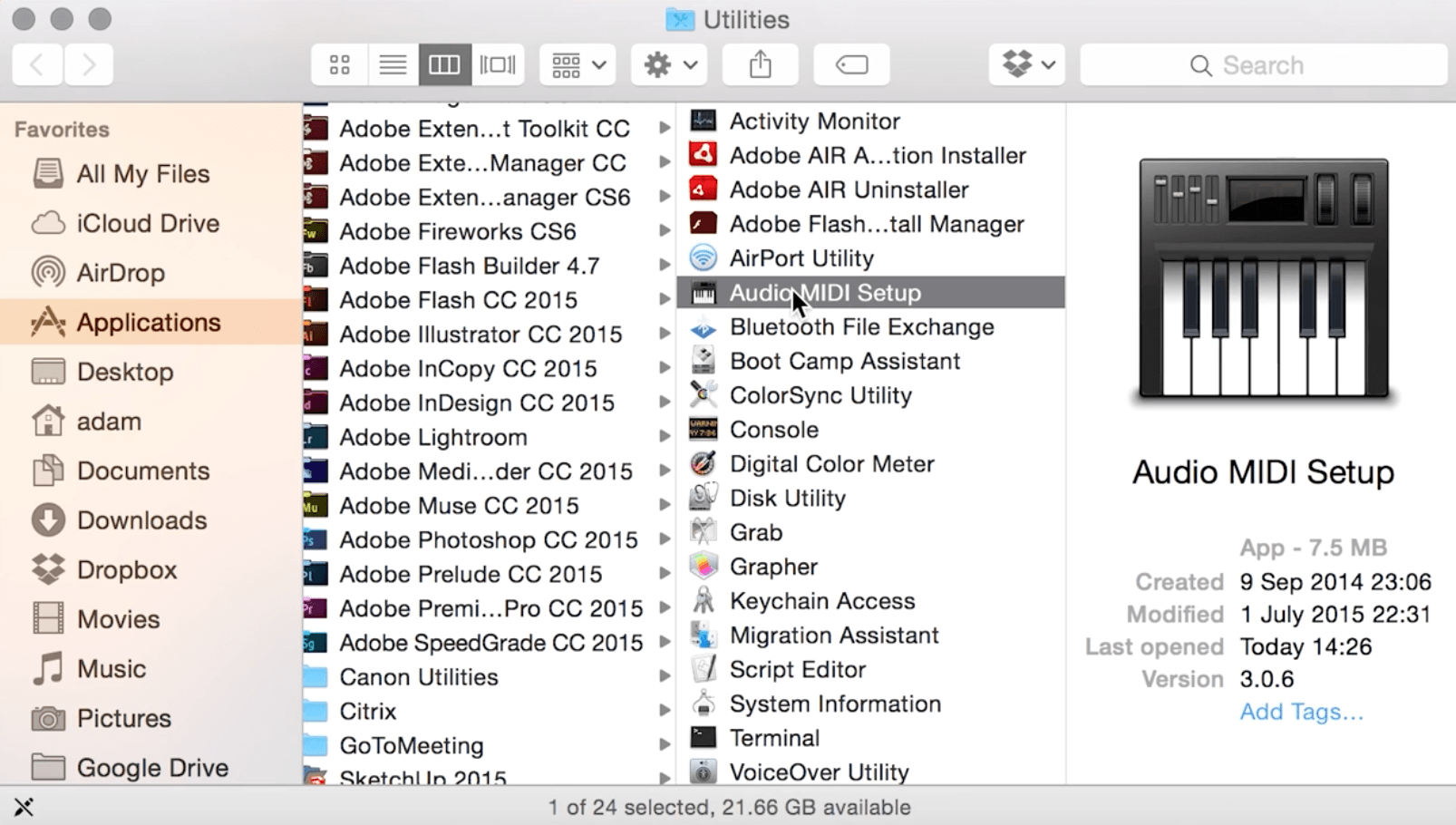Click the Migration Assistant icon
The image size is (1456, 825).
[703, 635]
